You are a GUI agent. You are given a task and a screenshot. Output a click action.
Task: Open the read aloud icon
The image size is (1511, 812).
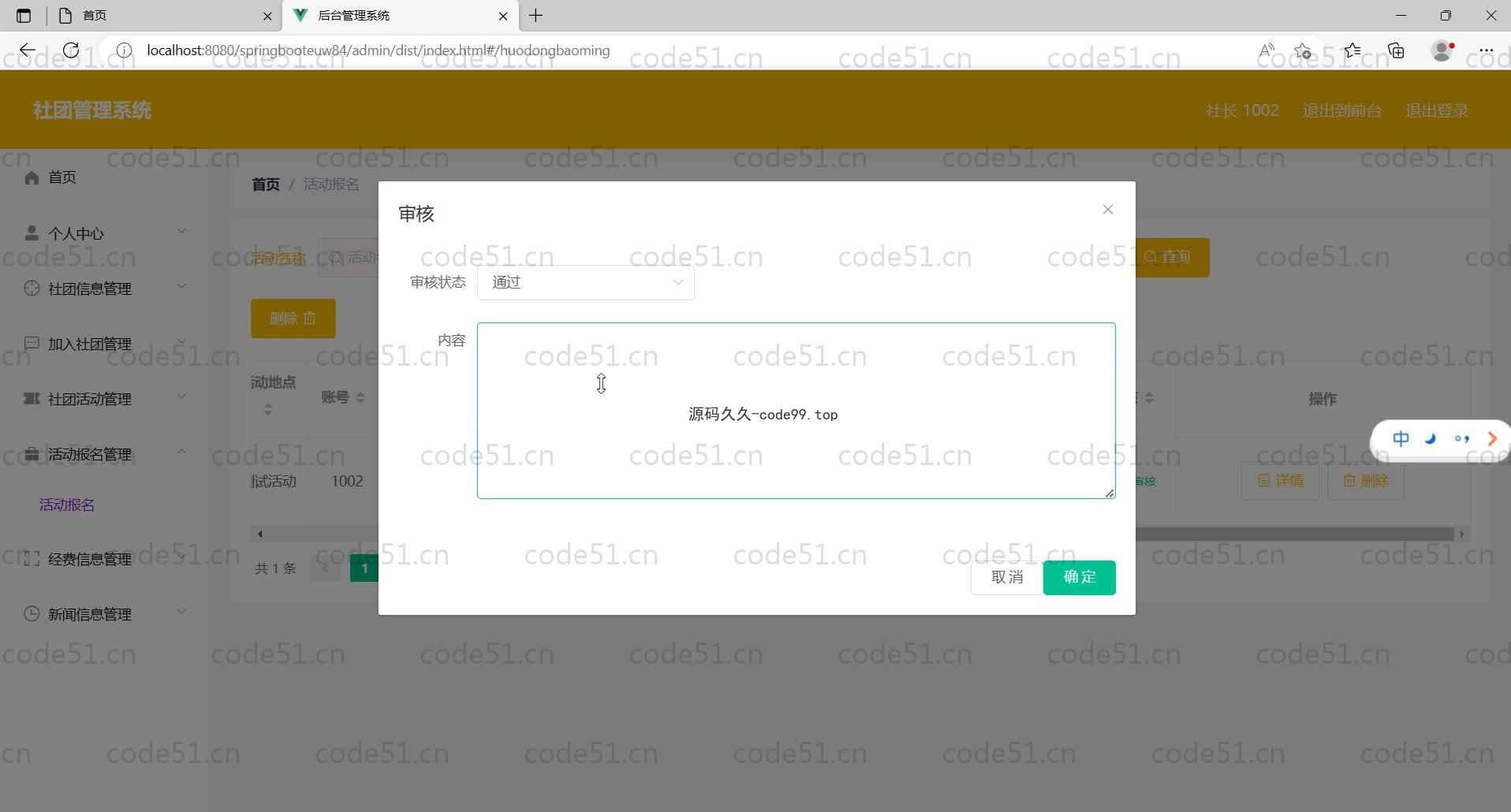pos(1267,50)
